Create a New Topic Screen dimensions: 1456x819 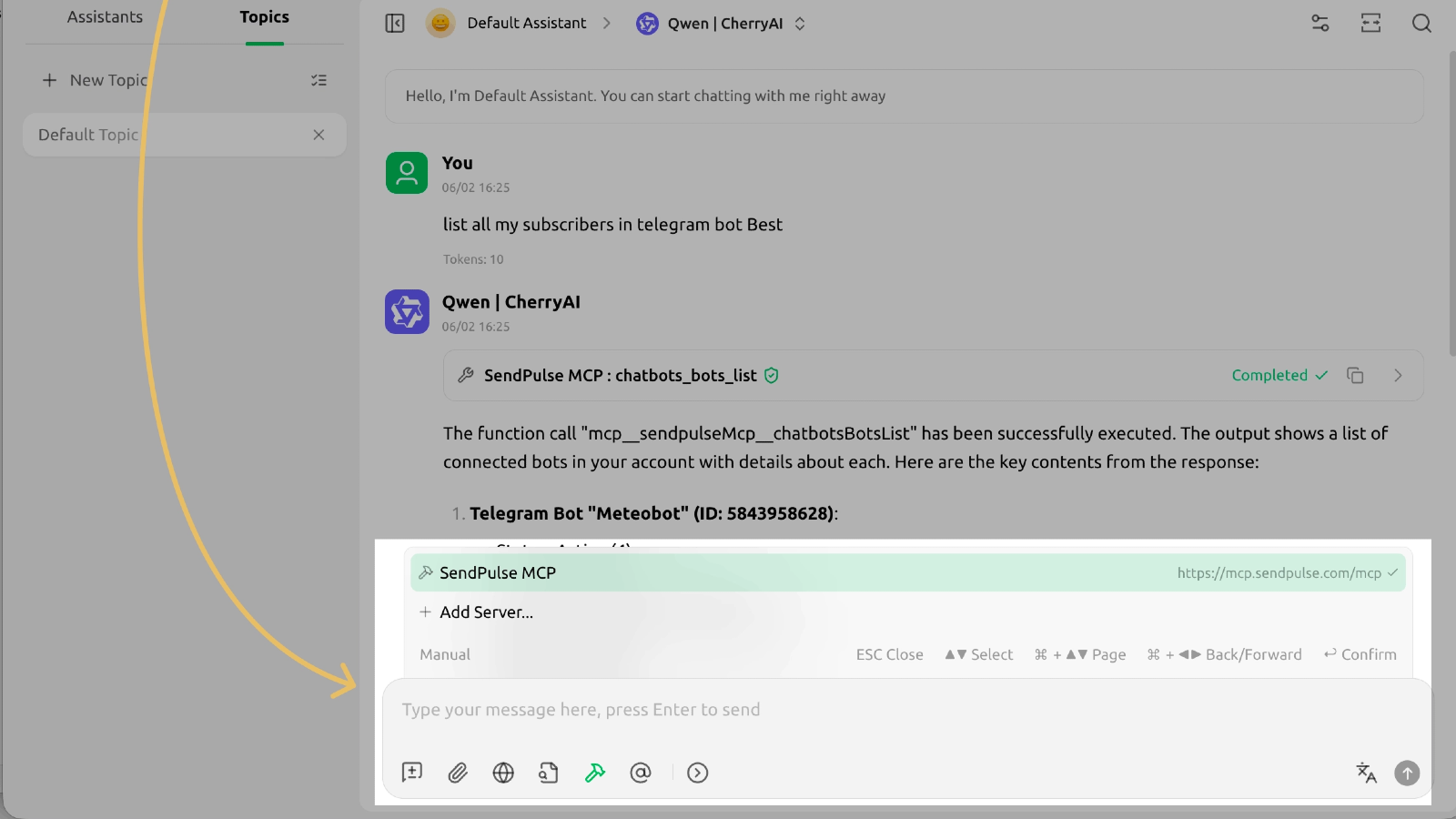[96, 80]
